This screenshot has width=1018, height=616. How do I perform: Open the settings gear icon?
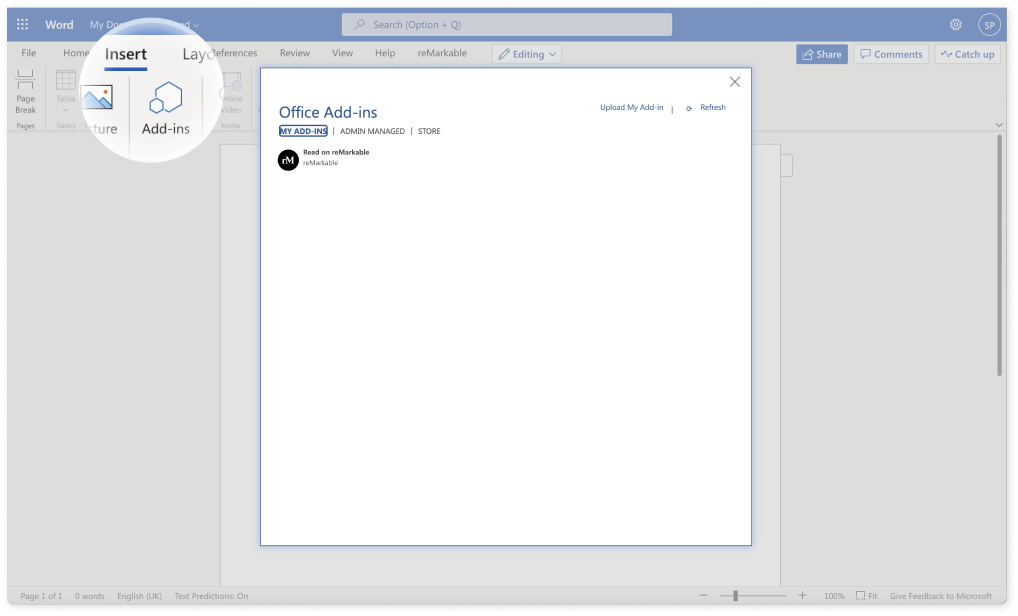[x=956, y=25]
